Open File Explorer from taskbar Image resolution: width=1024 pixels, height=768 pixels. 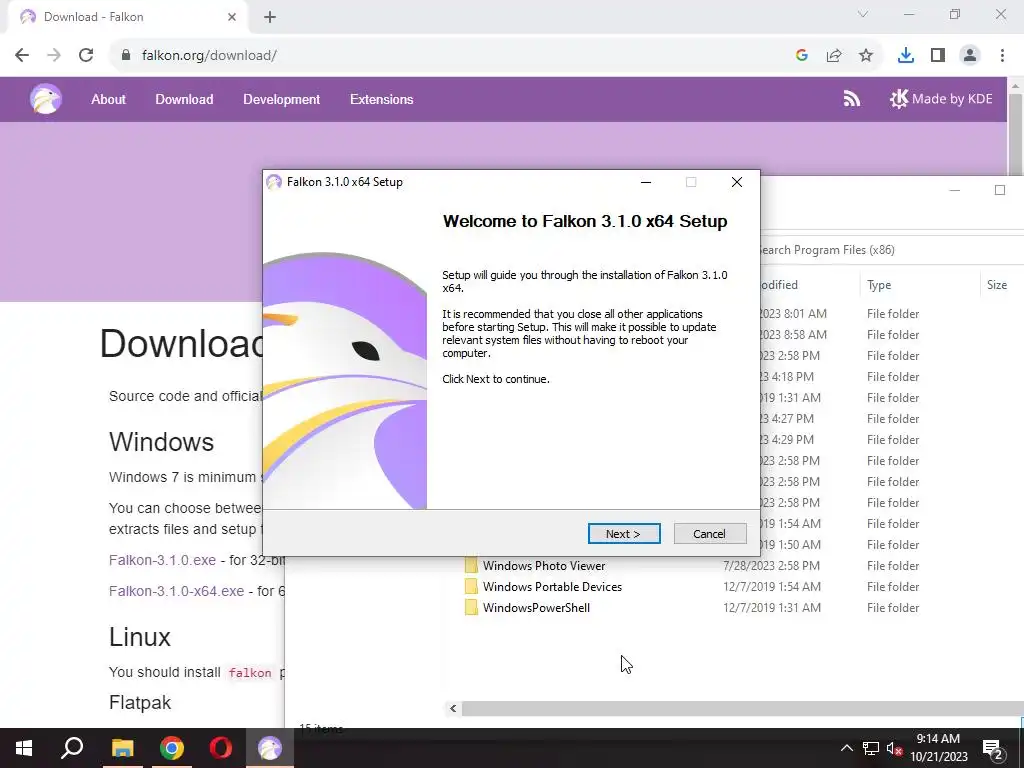coord(122,748)
